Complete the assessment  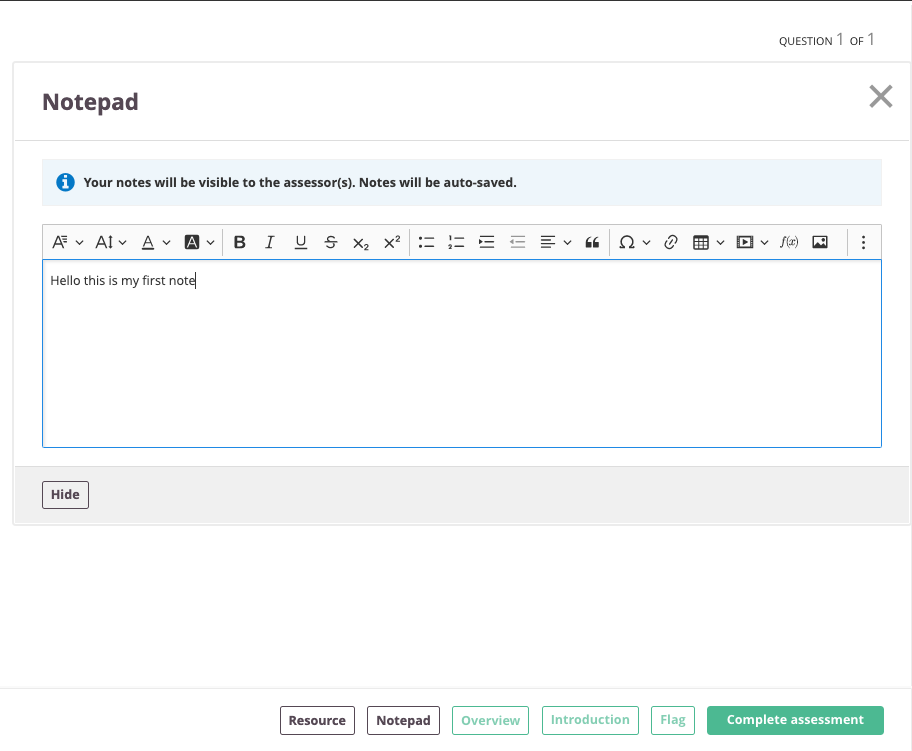(x=795, y=720)
